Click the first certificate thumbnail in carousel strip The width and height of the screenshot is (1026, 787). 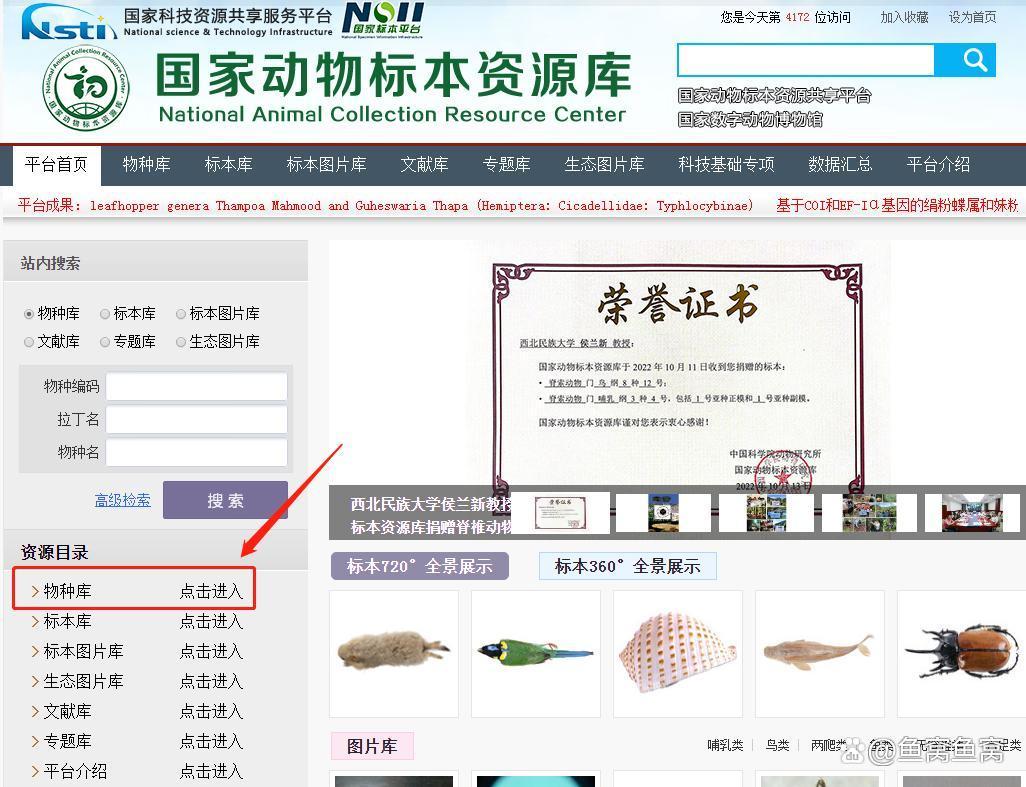point(559,513)
